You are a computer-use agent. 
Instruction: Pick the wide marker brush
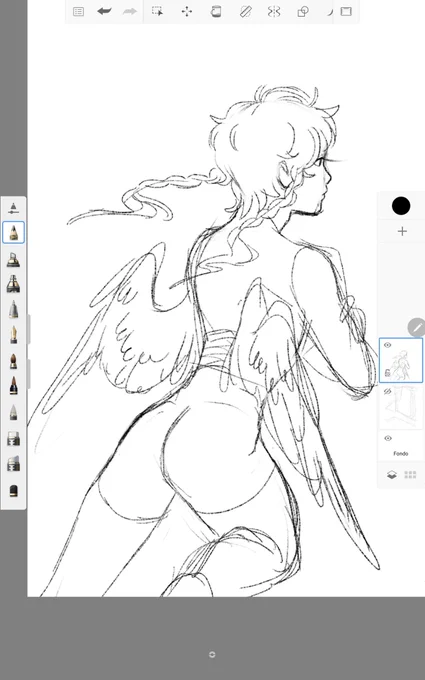(x=13, y=284)
